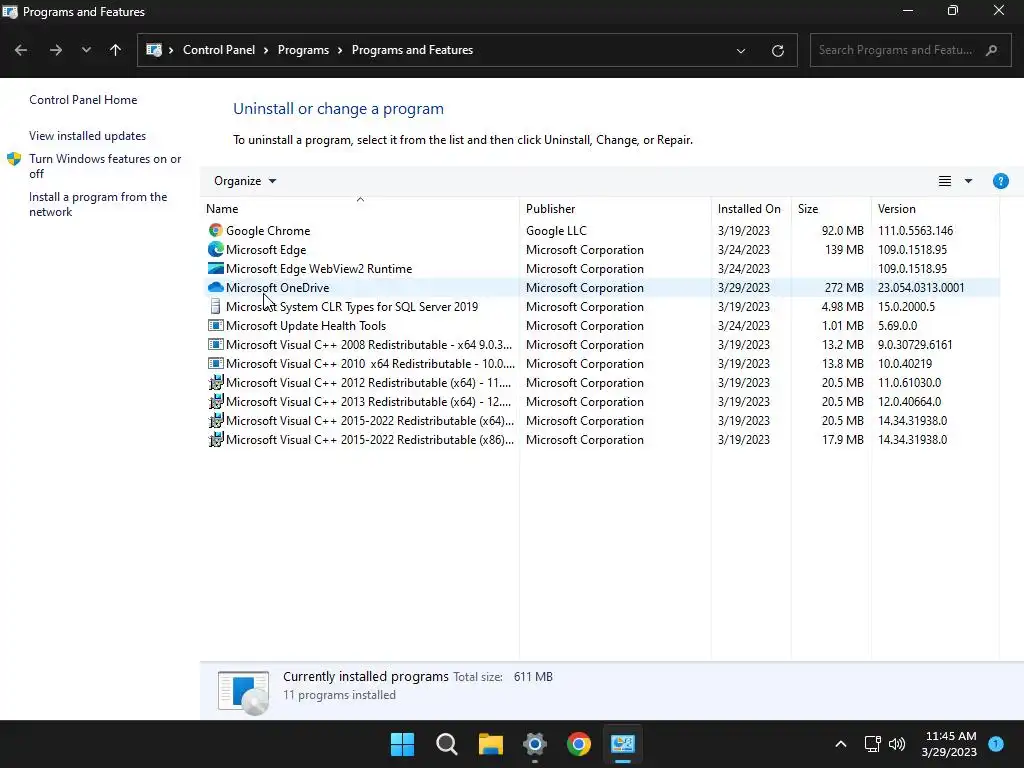Go up one level with up arrow

(116, 50)
